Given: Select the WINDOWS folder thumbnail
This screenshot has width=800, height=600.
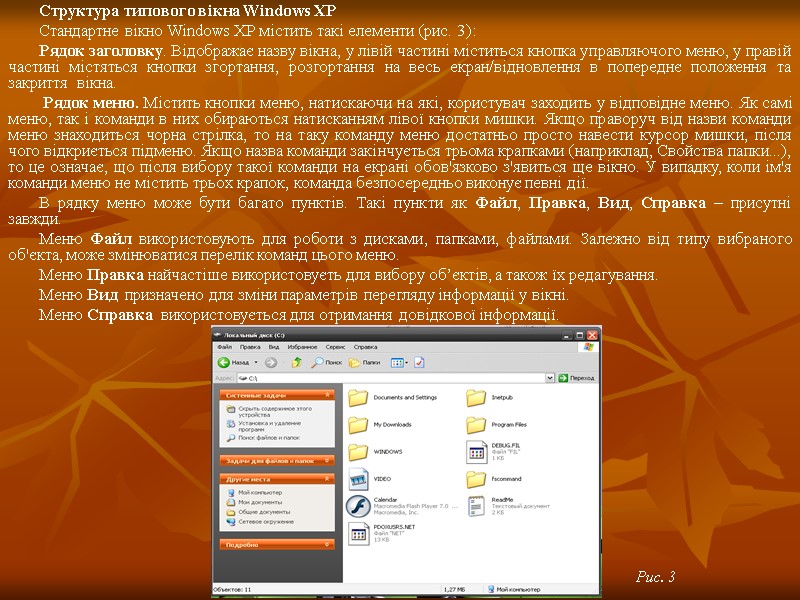Looking at the screenshot, I should coord(359,451).
